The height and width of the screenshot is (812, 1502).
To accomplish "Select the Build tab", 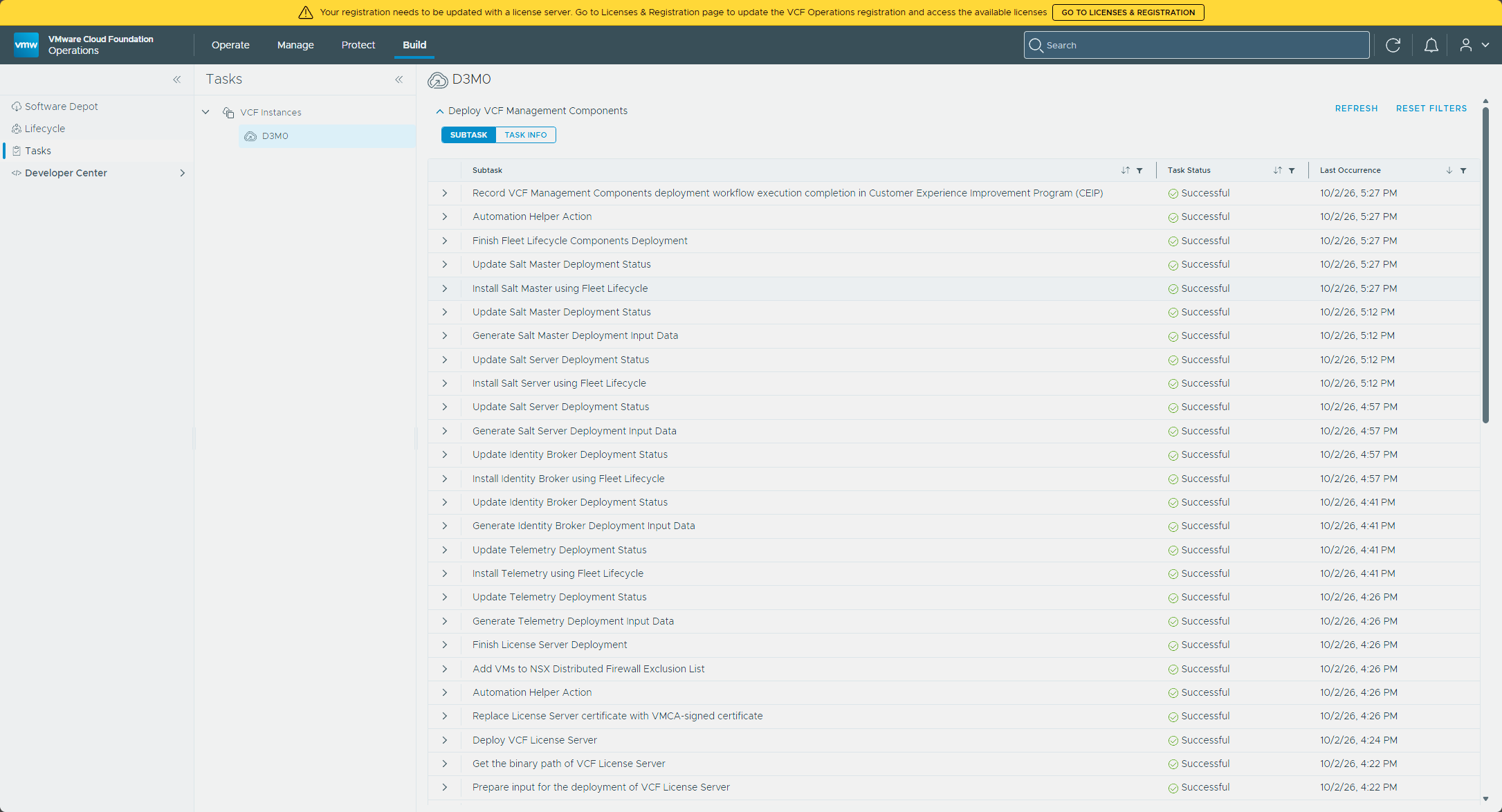I will click(x=414, y=45).
